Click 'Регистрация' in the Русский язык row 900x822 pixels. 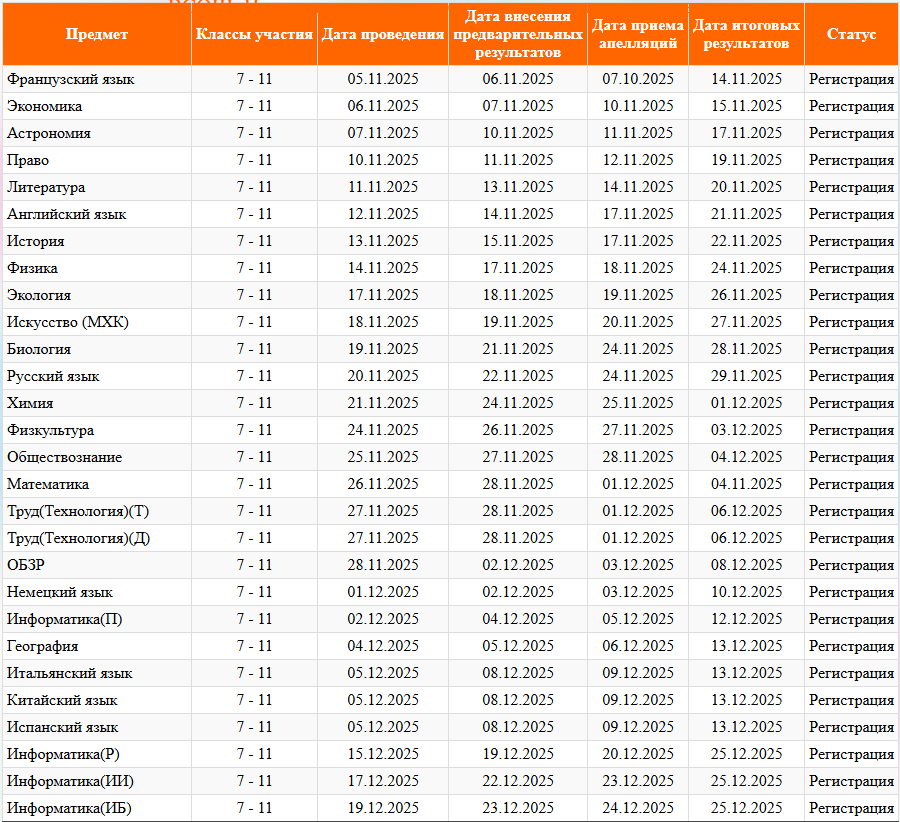(x=851, y=376)
